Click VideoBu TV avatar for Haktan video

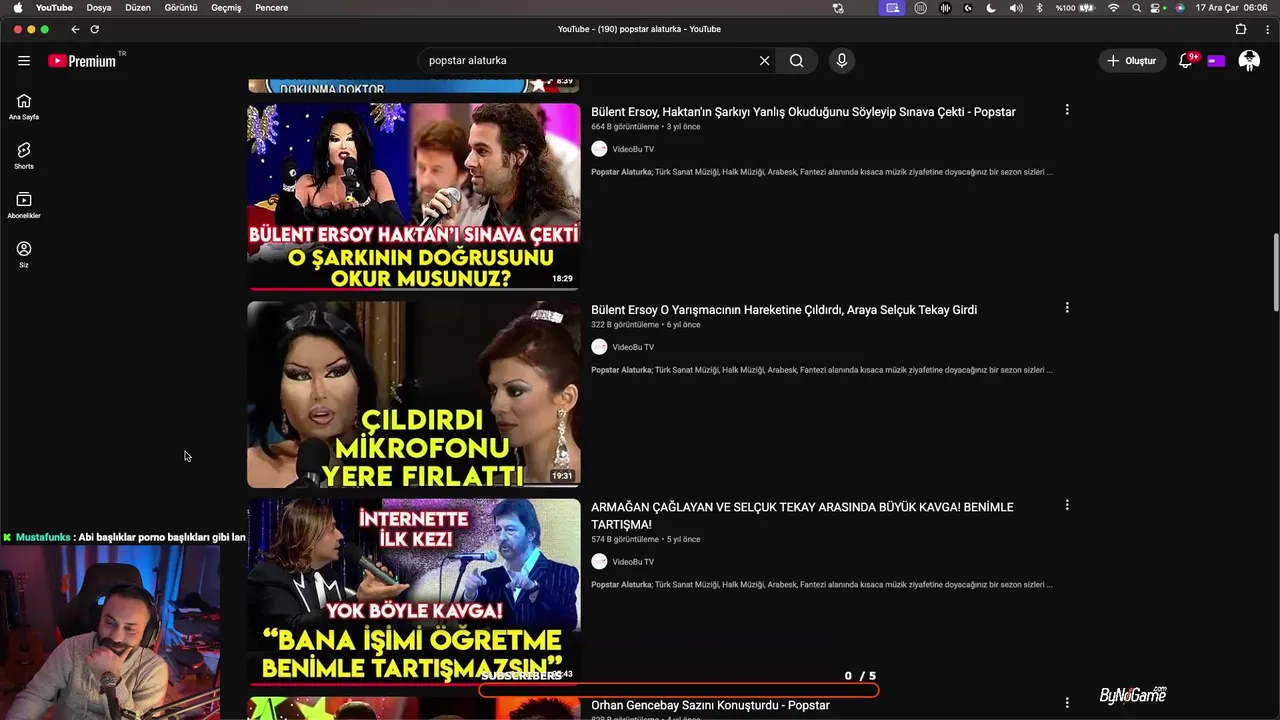(x=599, y=149)
